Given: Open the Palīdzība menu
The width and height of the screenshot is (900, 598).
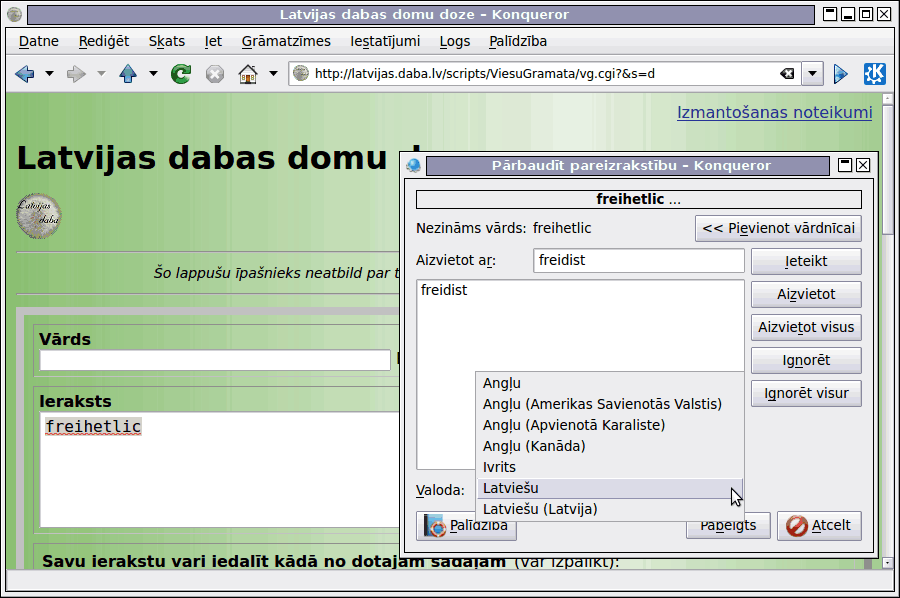Looking at the screenshot, I should [518, 41].
